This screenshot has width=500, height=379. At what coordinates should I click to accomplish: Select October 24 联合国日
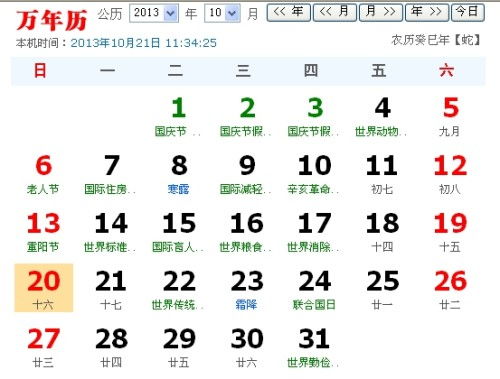tap(314, 289)
